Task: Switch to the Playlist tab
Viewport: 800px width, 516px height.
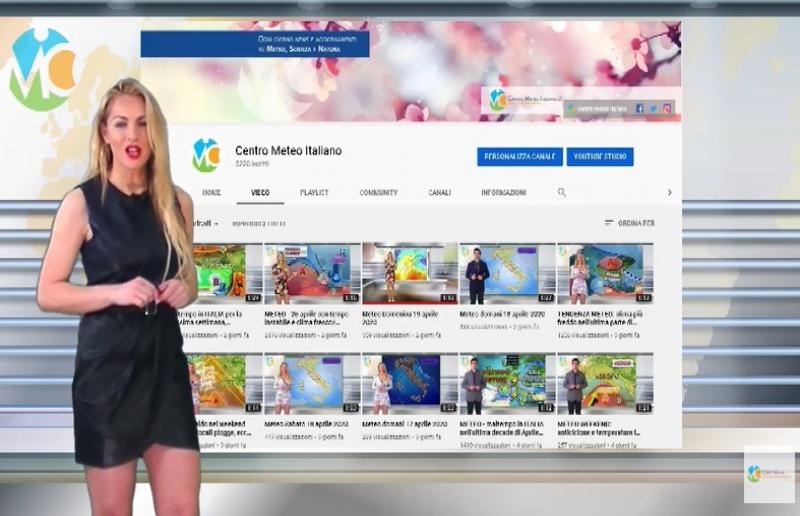Action: [314, 192]
